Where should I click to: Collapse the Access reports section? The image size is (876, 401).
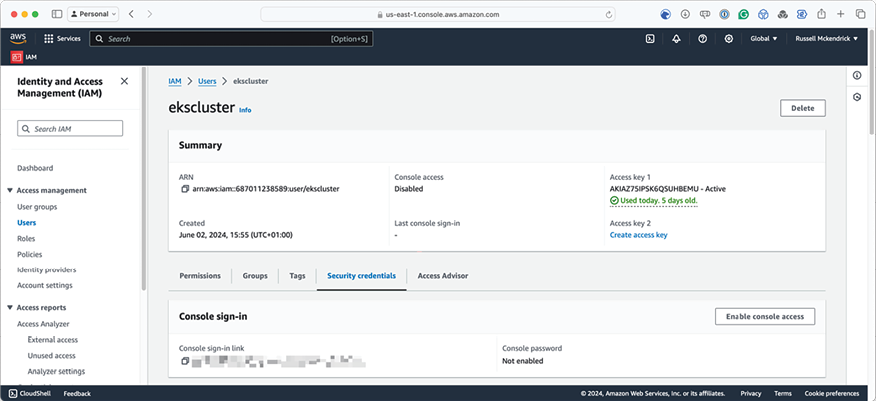point(10,308)
